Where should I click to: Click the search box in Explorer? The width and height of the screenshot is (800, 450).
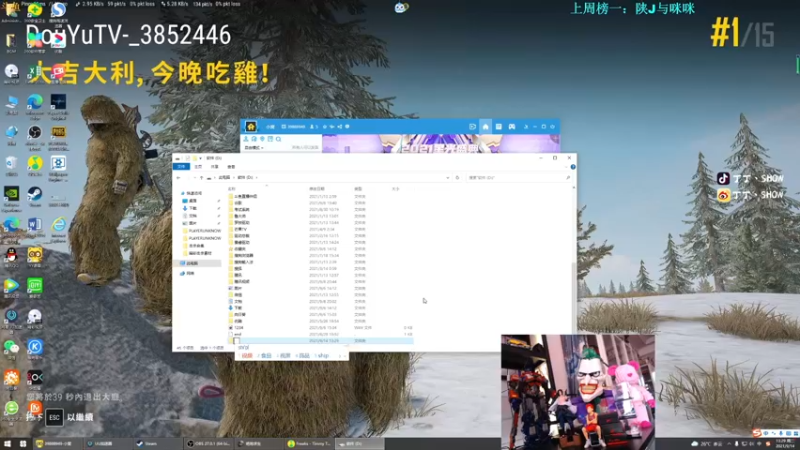(x=518, y=178)
